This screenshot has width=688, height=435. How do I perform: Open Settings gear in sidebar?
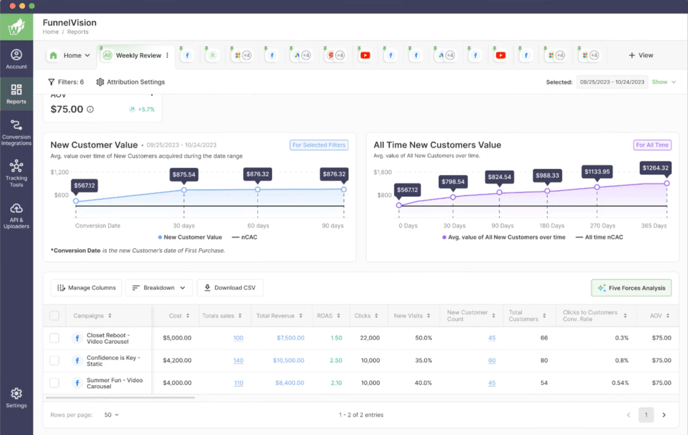point(16,398)
